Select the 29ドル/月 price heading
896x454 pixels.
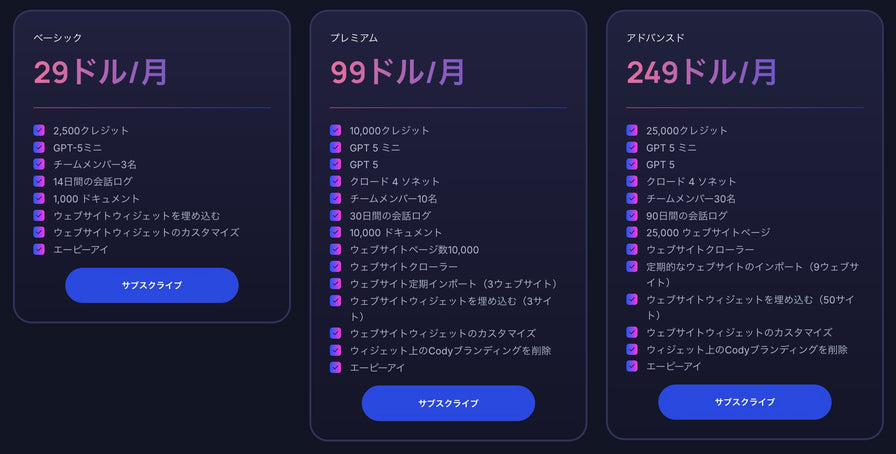point(101,73)
